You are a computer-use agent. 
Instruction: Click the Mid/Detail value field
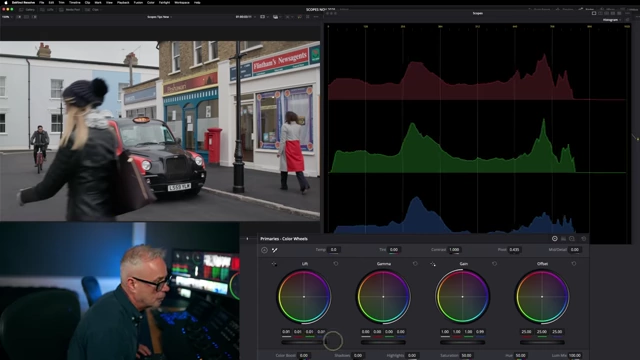[x=575, y=250]
